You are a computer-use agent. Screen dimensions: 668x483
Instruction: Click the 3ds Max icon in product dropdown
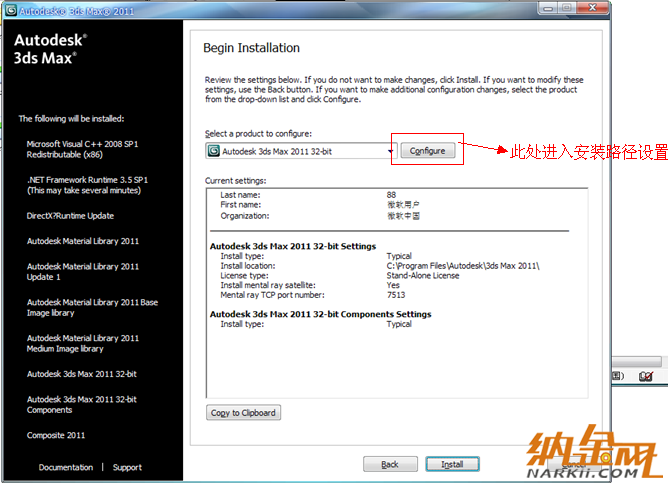(213, 151)
